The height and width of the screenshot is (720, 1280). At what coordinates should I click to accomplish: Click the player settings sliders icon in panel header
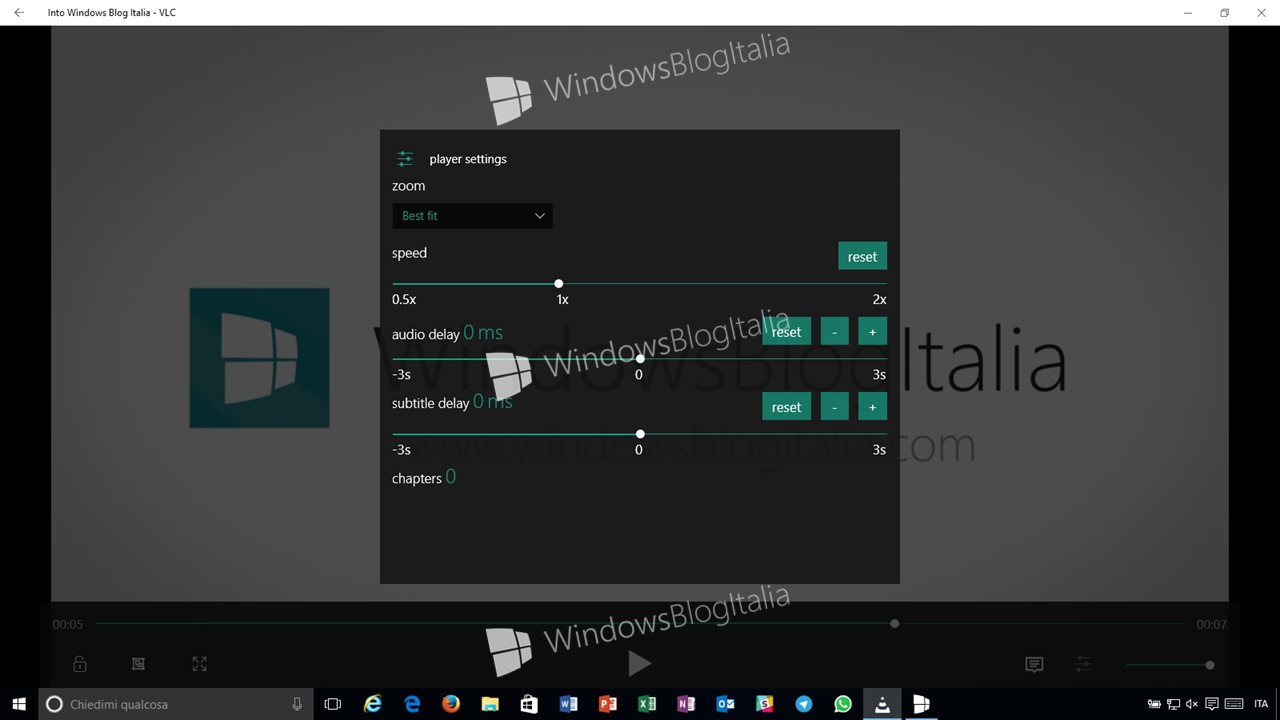405,159
